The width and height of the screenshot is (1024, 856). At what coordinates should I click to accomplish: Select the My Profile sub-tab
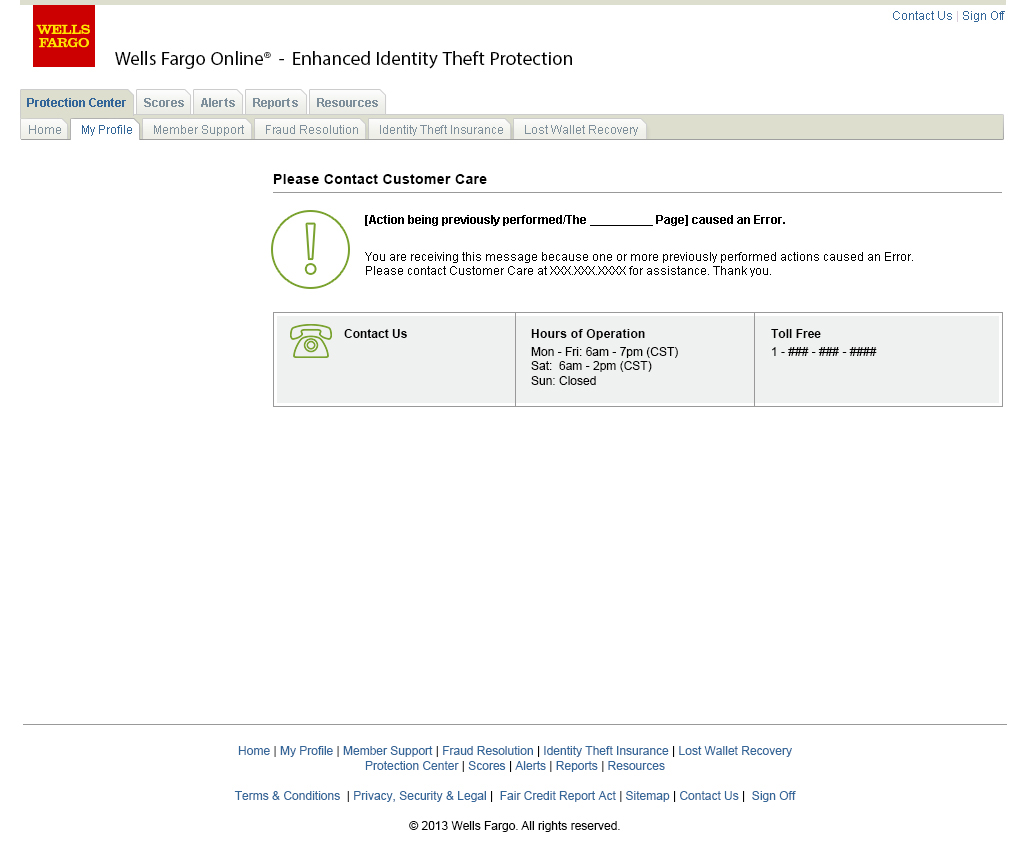pyautogui.click(x=106, y=129)
